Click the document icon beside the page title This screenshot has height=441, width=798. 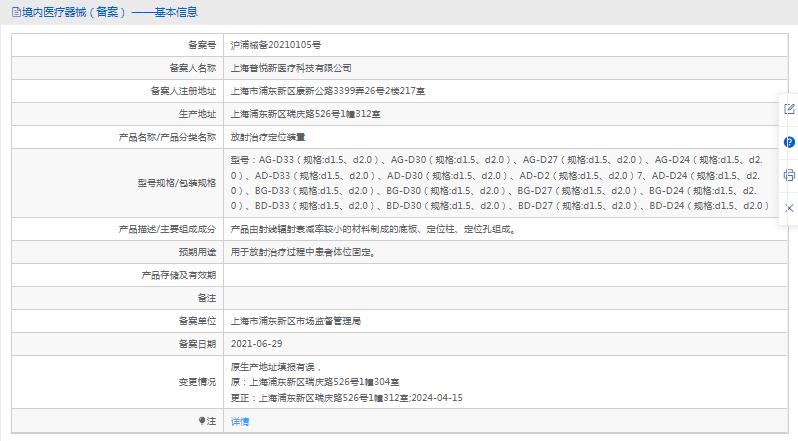pos(16,12)
